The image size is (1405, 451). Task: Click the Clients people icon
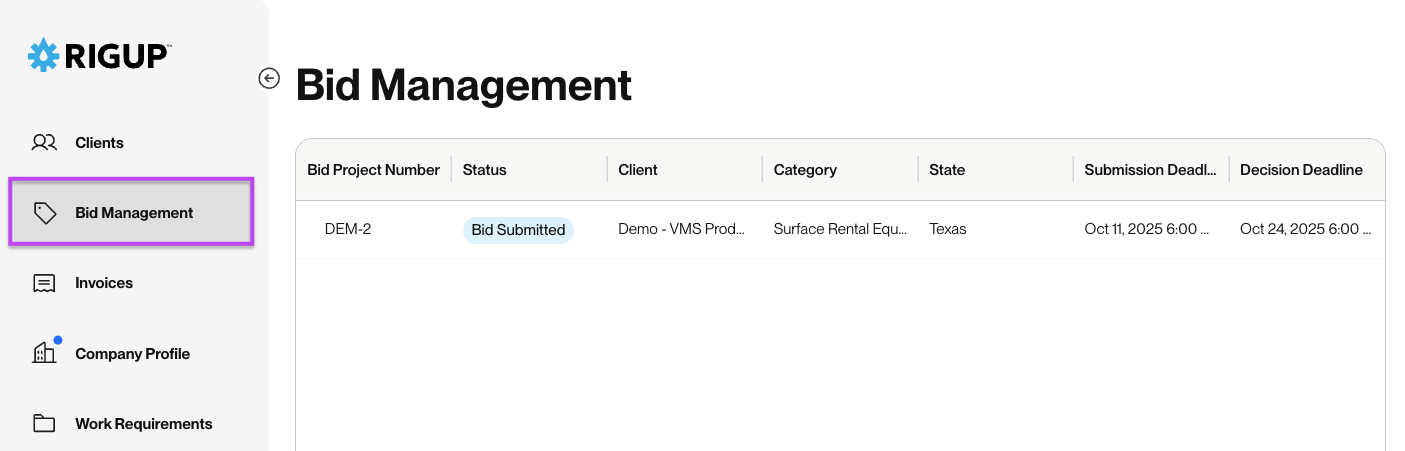pos(44,143)
